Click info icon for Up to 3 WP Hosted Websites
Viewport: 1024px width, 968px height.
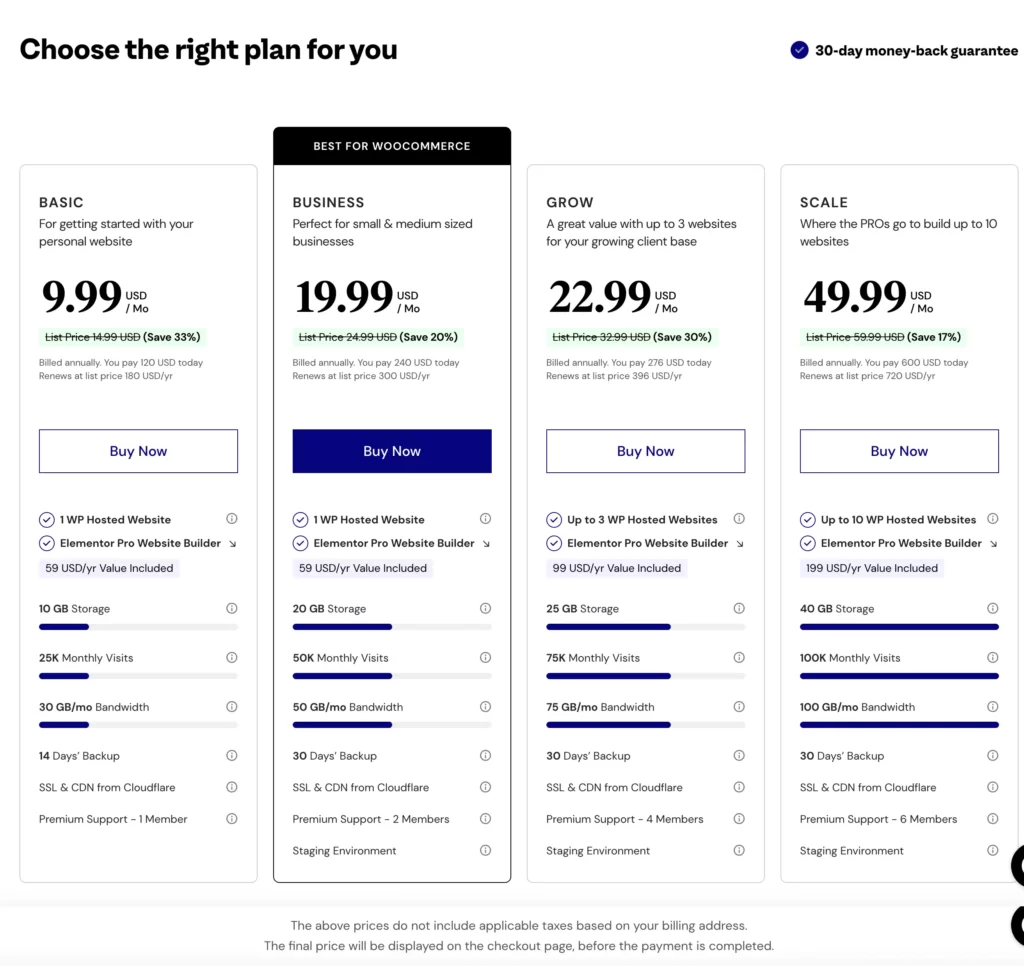[x=739, y=519]
